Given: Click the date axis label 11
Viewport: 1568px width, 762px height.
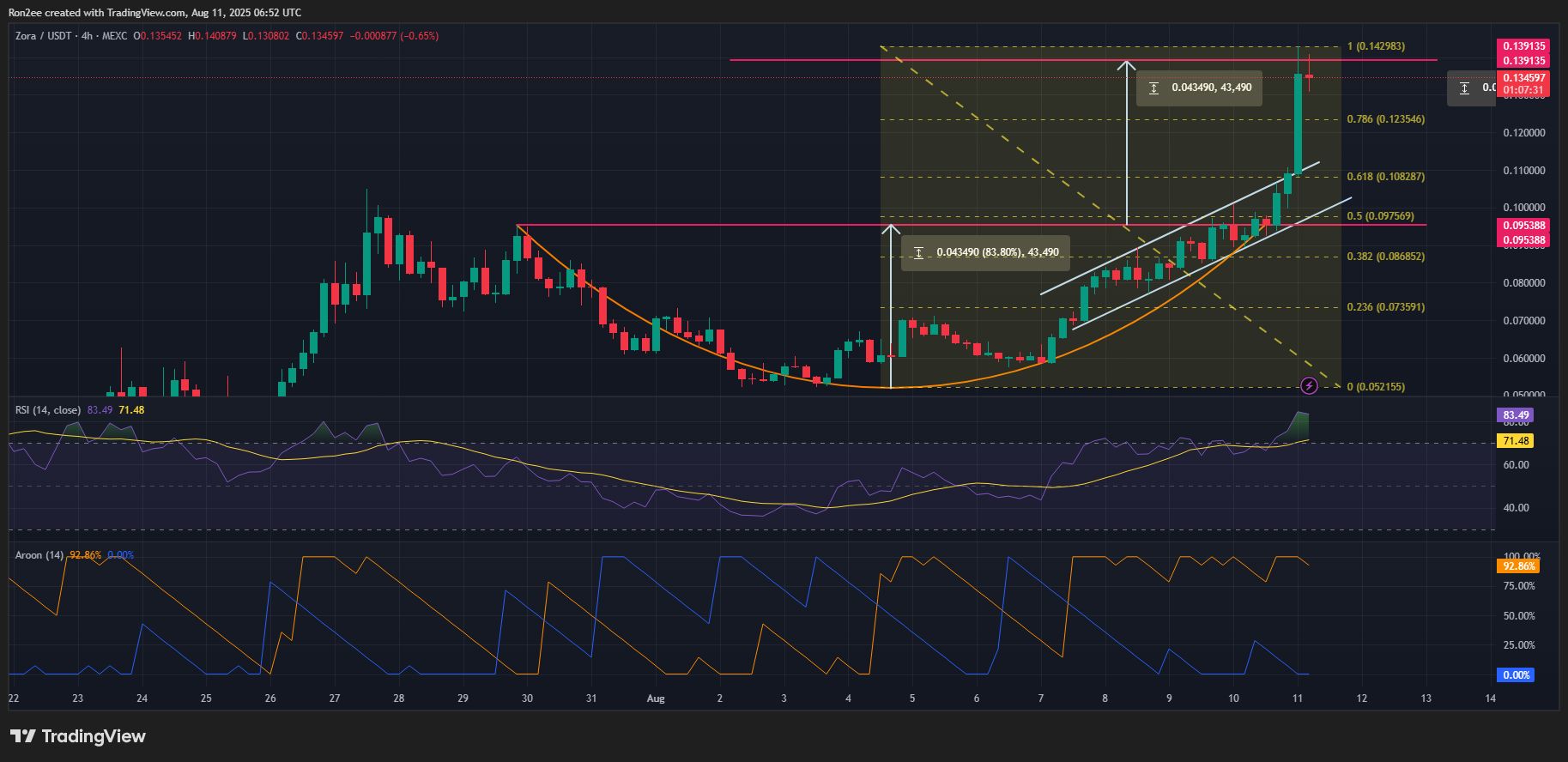Looking at the screenshot, I should (1298, 698).
